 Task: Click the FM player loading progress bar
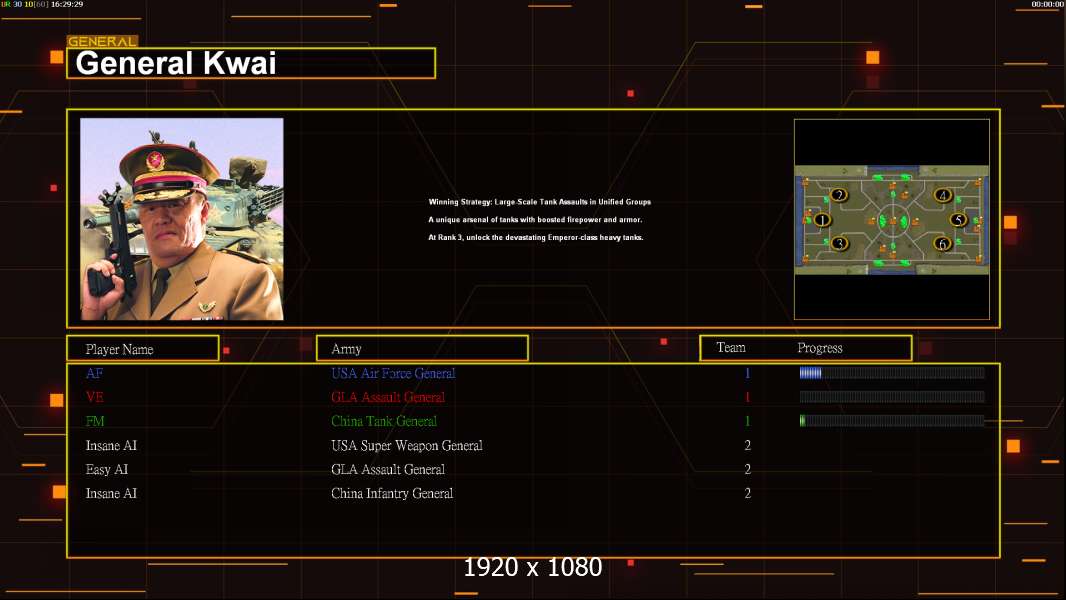pos(892,421)
